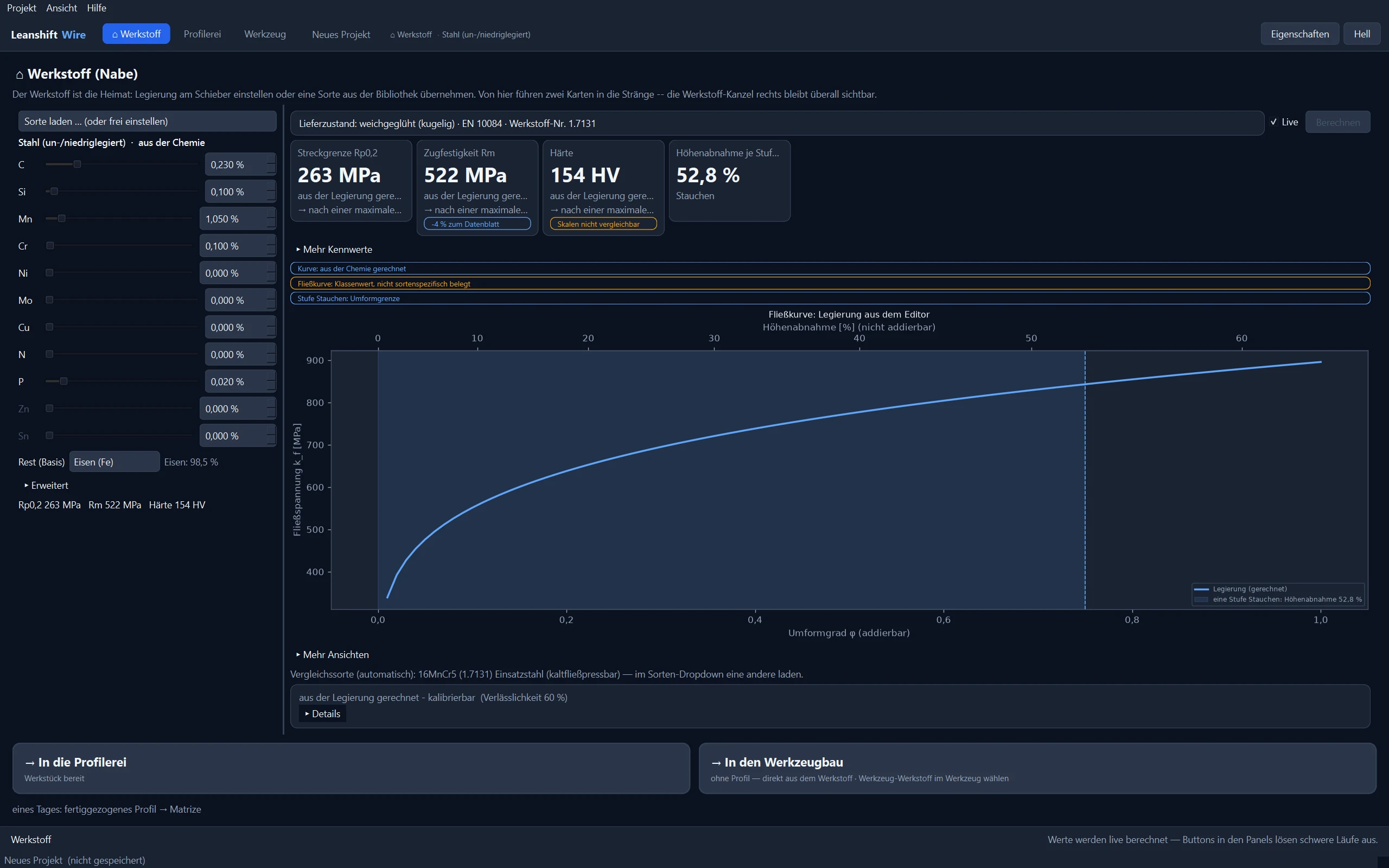1389x868 pixels.
Task: Open the Sorte laden dropdown
Action: [x=147, y=121]
